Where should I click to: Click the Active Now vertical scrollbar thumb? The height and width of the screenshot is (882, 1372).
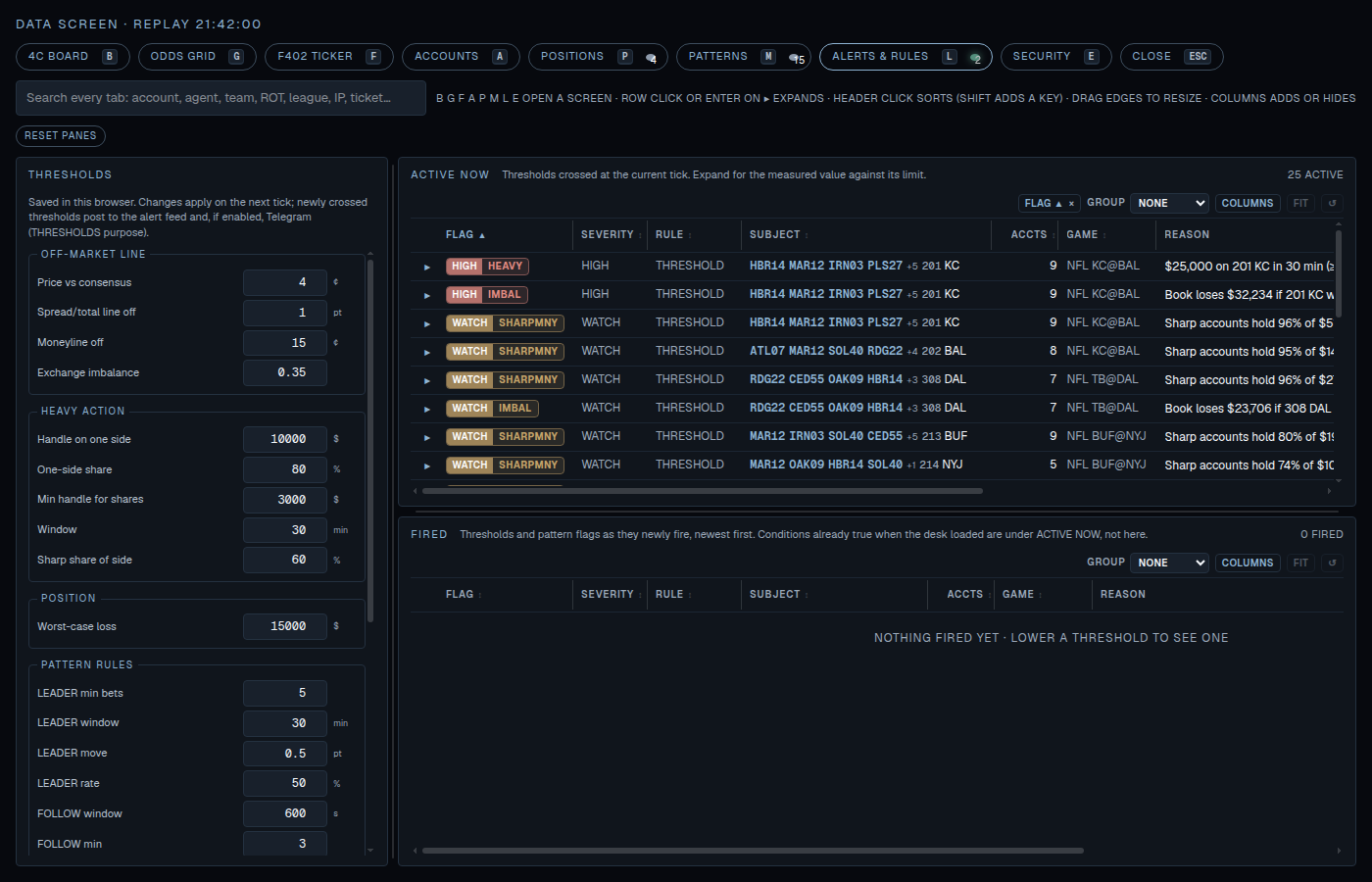coord(1339,274)
